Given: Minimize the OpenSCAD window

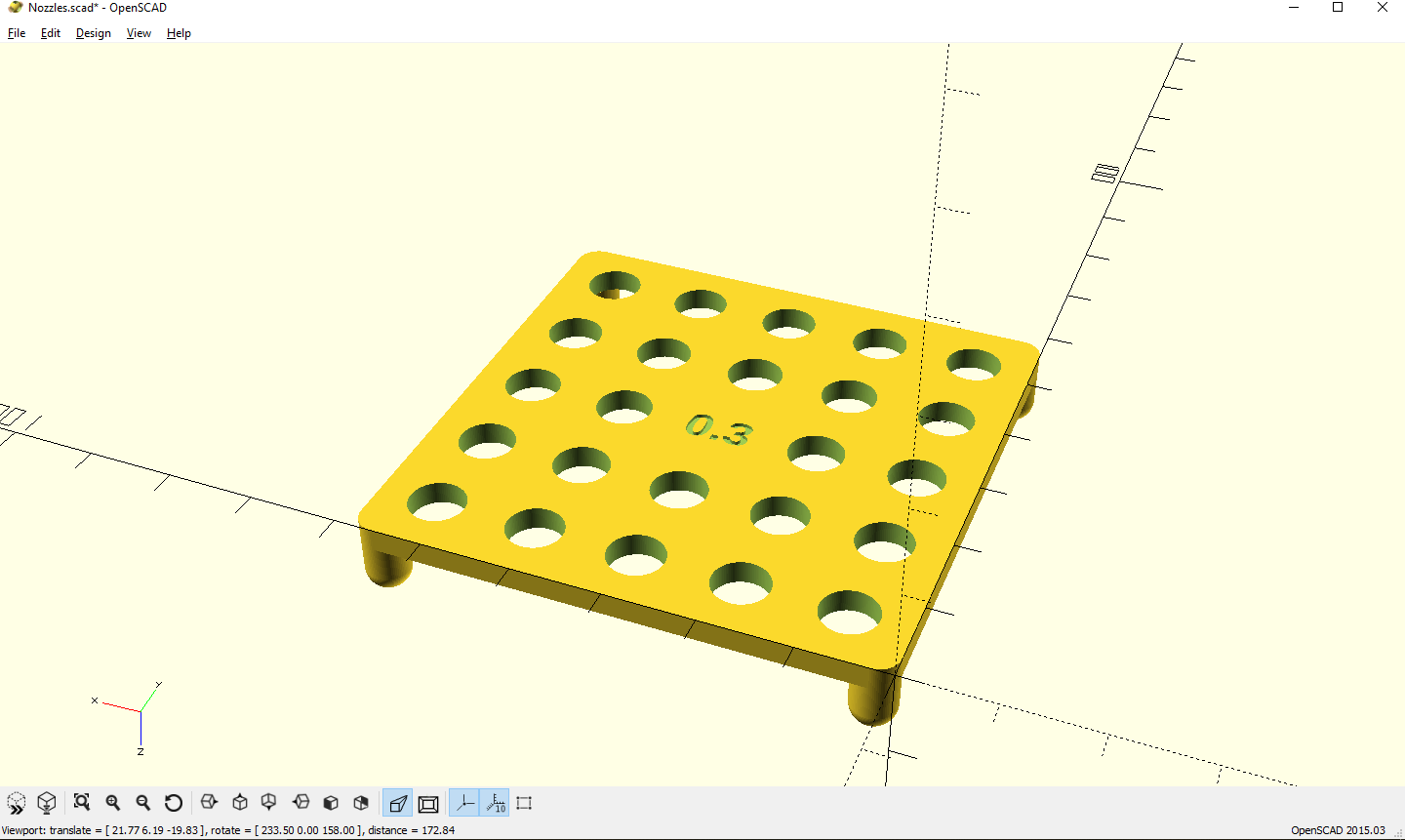Looking at the screenshot, I should (x=1294, y=8).
